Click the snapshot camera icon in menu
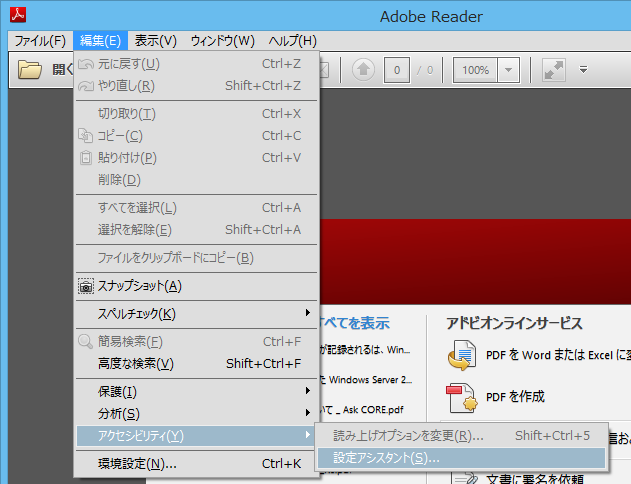The image size is (631, 484). [86, 286]
